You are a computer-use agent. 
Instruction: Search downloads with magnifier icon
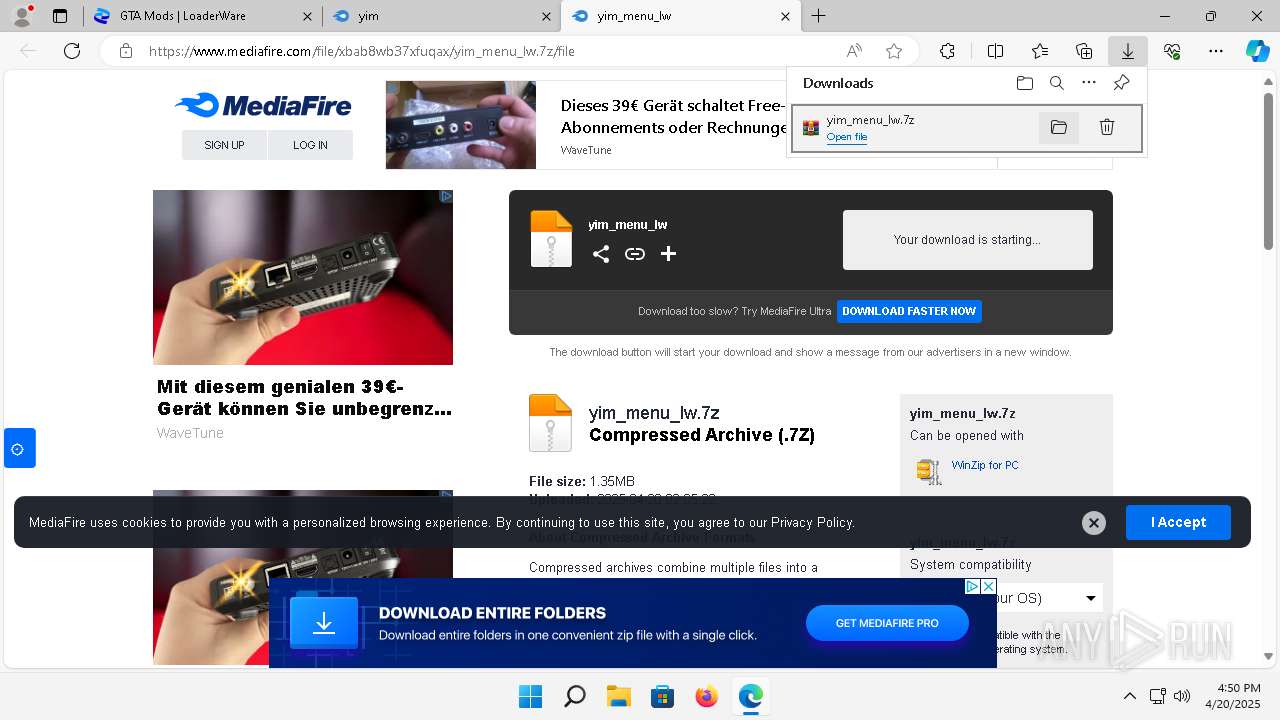click(x=1057, y=83)
